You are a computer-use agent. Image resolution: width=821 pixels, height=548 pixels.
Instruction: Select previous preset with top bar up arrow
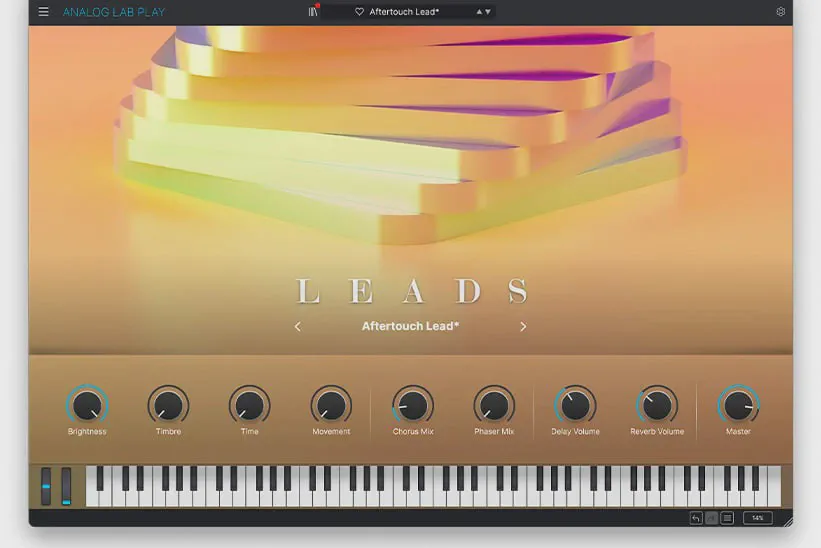479,12
